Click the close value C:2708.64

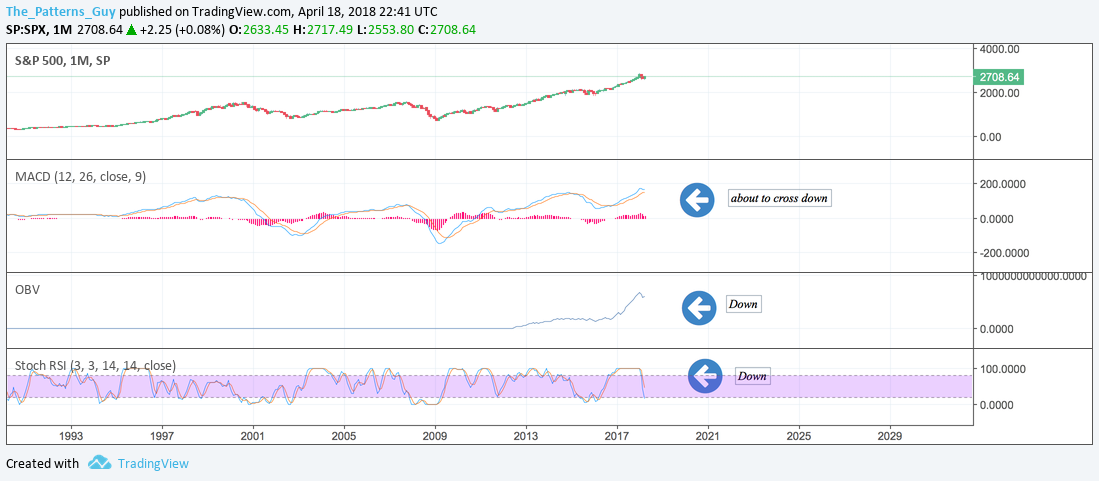(446, 30)
